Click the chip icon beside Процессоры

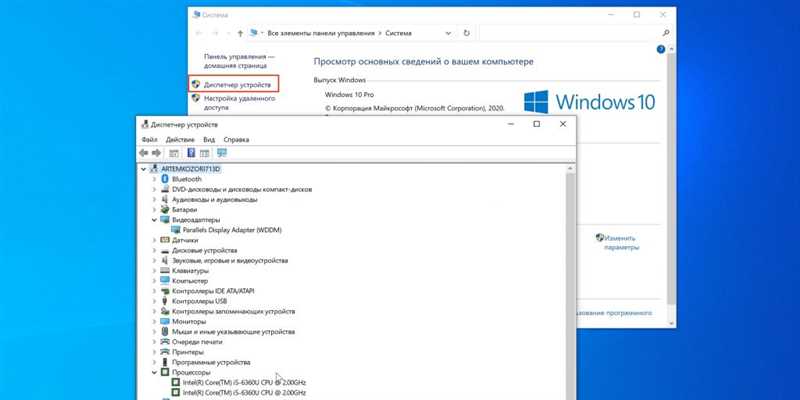point(165,373)
